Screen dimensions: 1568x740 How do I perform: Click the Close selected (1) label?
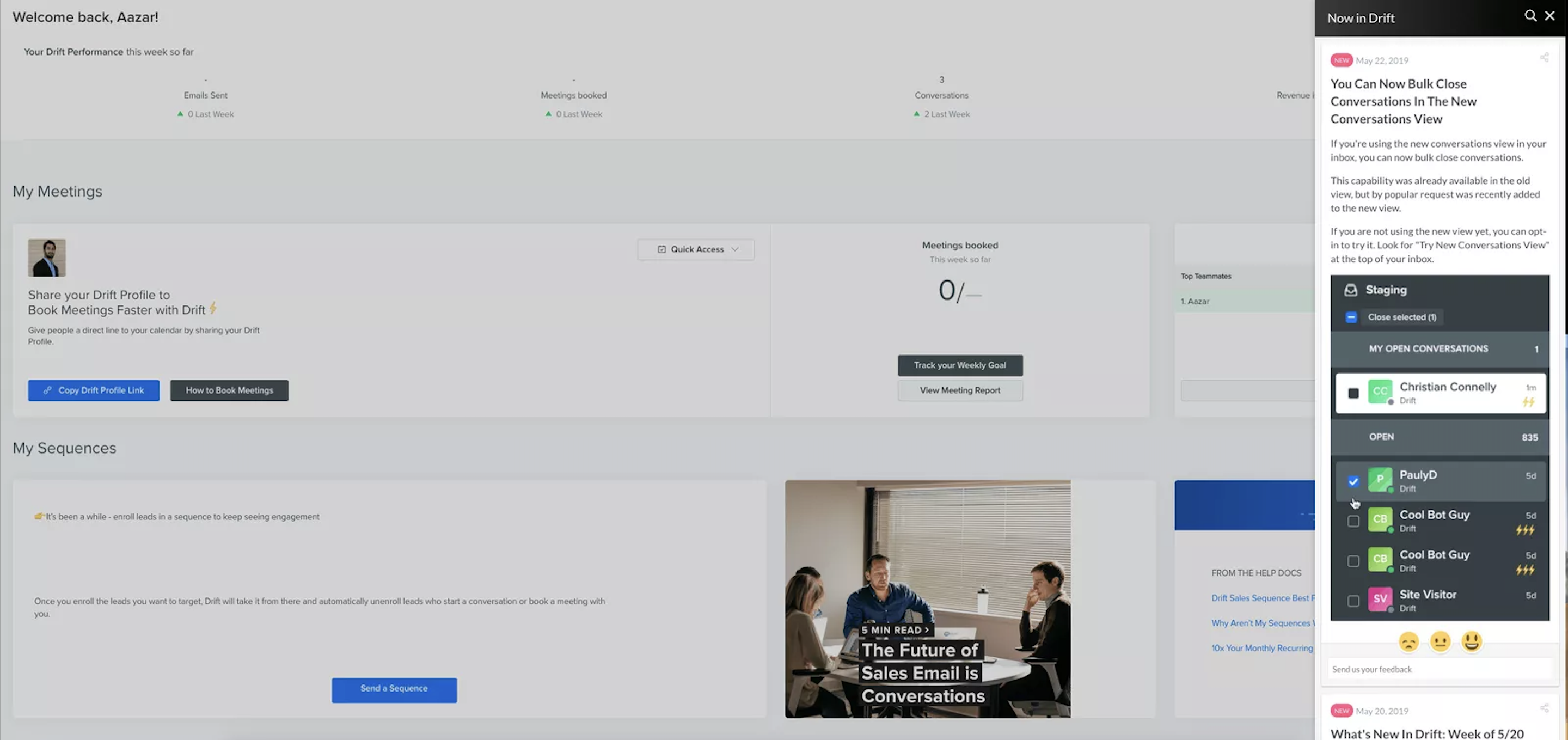(1402, 317)
